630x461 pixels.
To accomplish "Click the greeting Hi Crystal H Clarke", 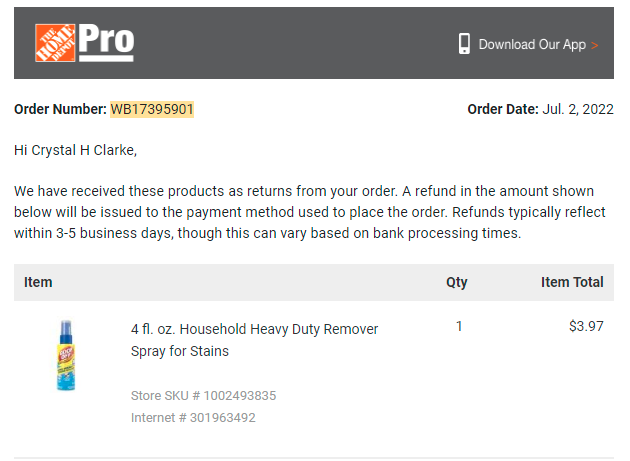I will click(x=76, y=150).
